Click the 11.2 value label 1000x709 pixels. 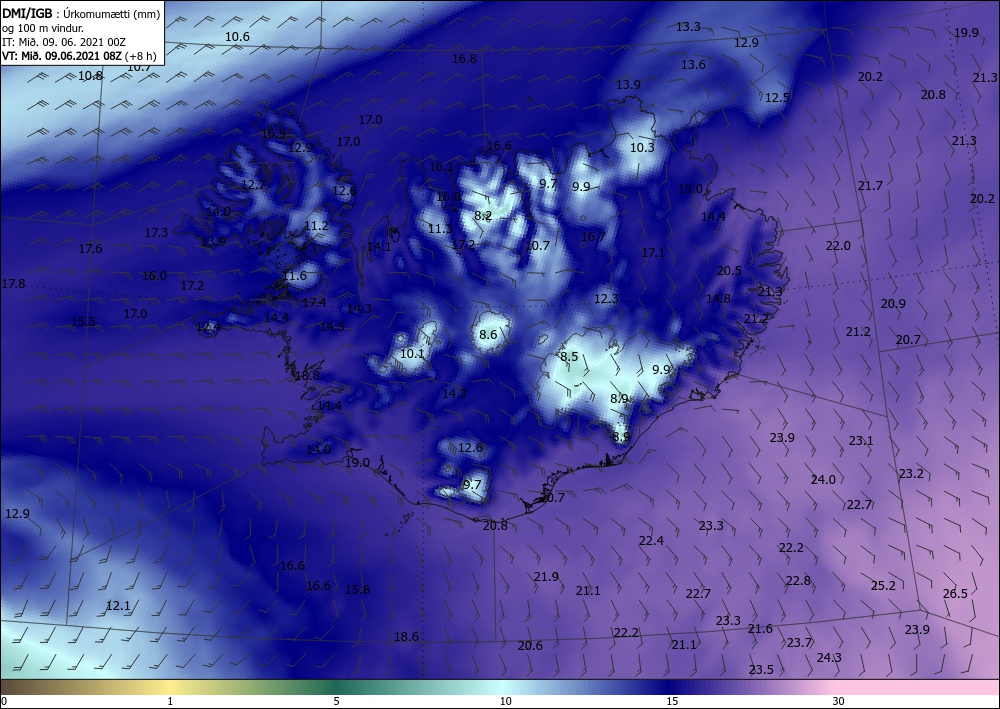(316, 225)
